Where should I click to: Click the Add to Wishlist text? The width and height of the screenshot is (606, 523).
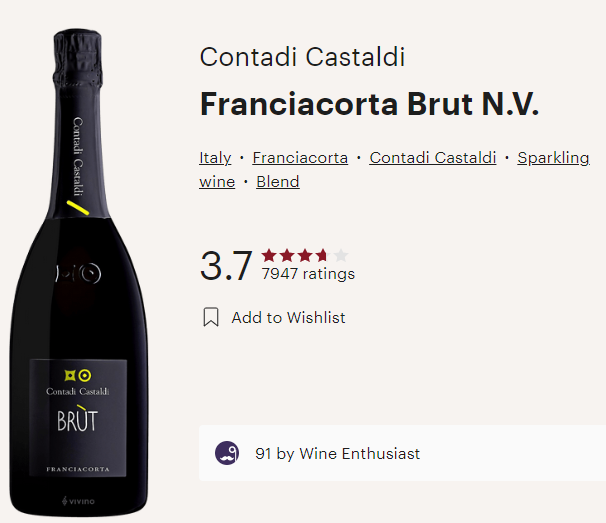pyautogui.click(x=288, y=318)
